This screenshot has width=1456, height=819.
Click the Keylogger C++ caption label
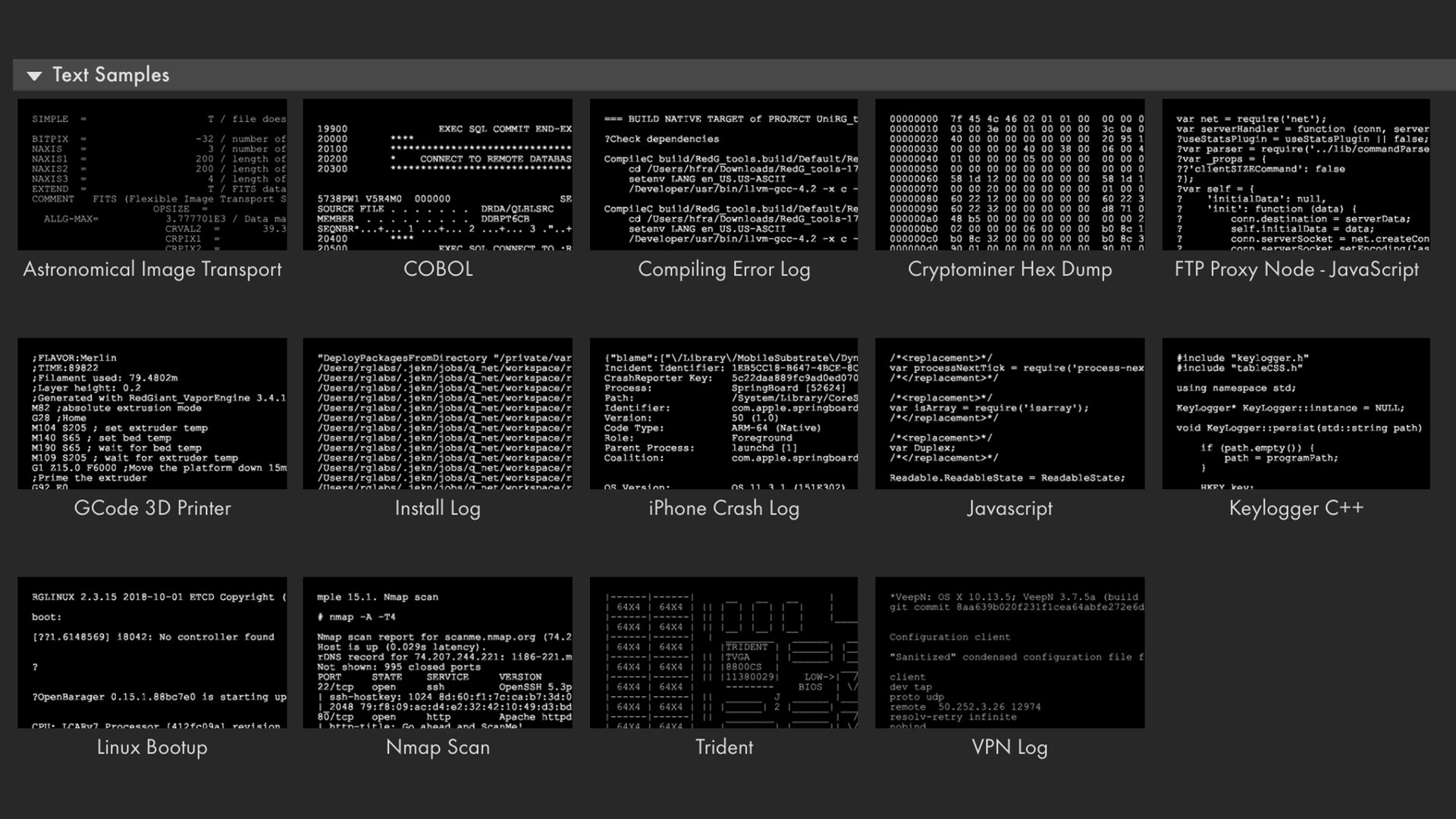[x=1295, y=508]
